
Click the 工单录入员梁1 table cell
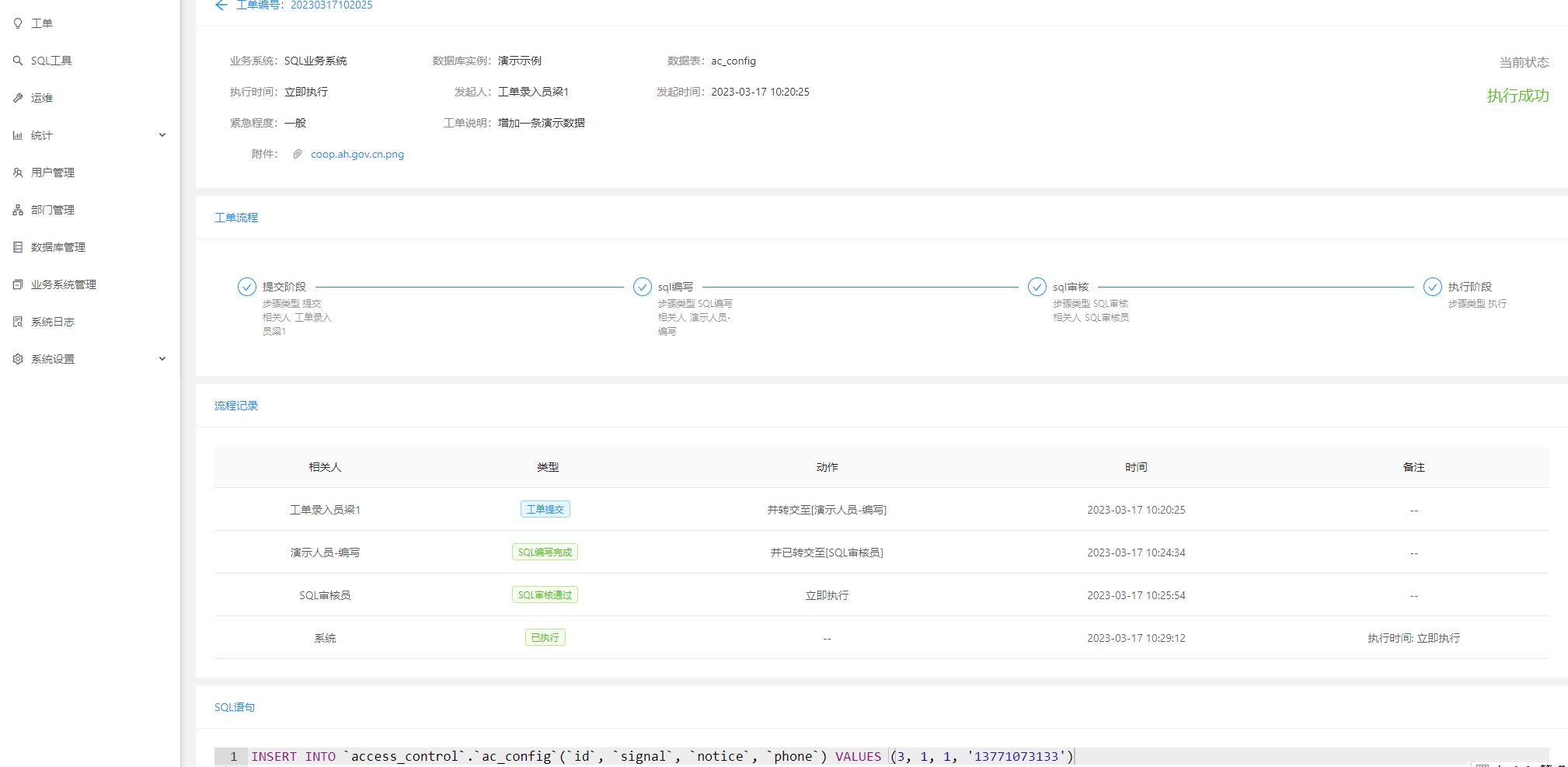pyautogui.click(x=325, y=510)
